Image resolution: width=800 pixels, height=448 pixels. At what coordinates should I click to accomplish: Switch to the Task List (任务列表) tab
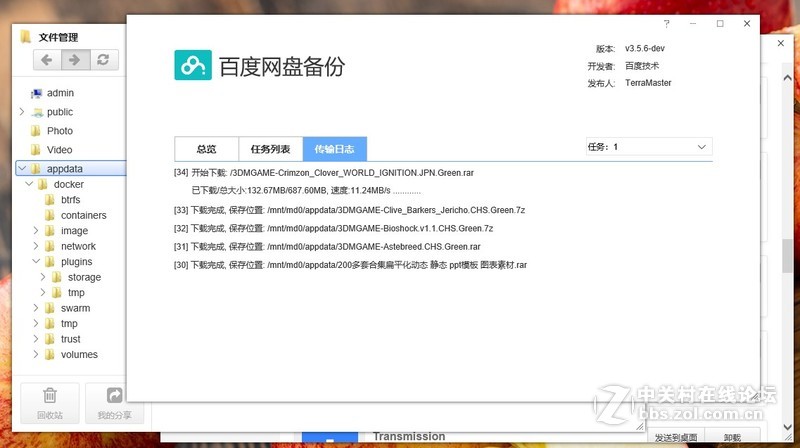(270, 149)
